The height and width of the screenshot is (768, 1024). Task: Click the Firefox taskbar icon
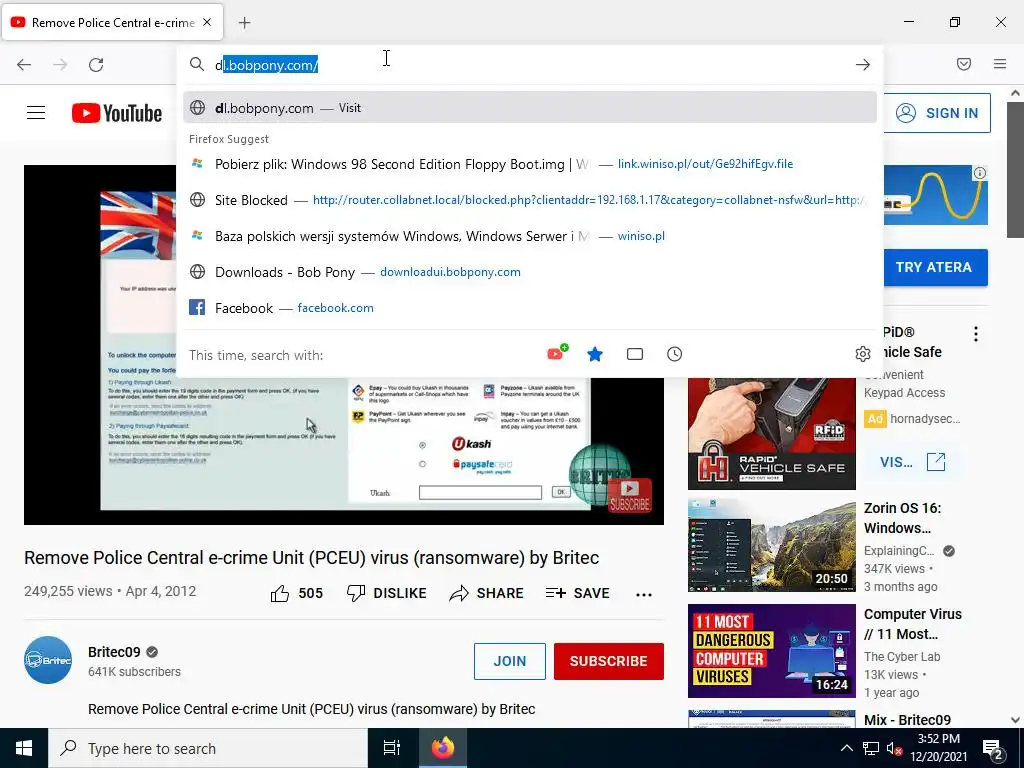(x=443, y=748)
